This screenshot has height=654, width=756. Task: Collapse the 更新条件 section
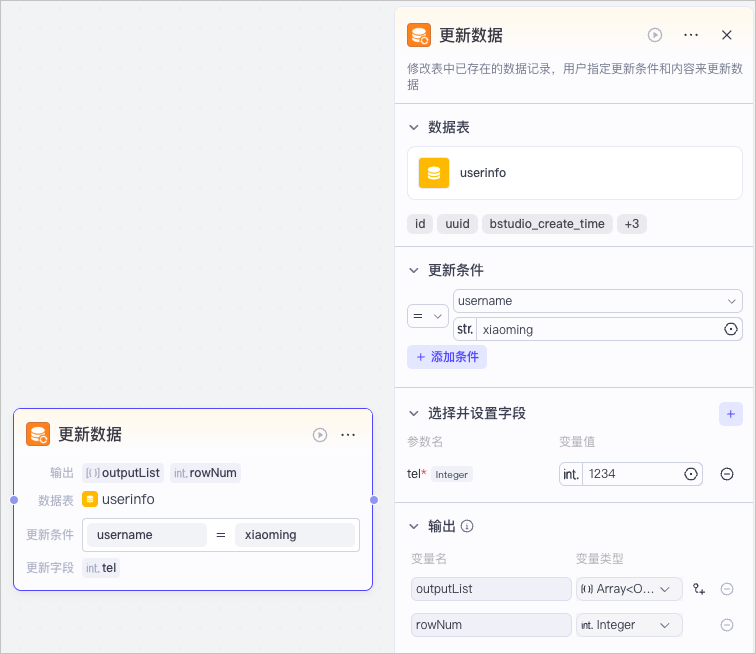click(x=414, y=270)
